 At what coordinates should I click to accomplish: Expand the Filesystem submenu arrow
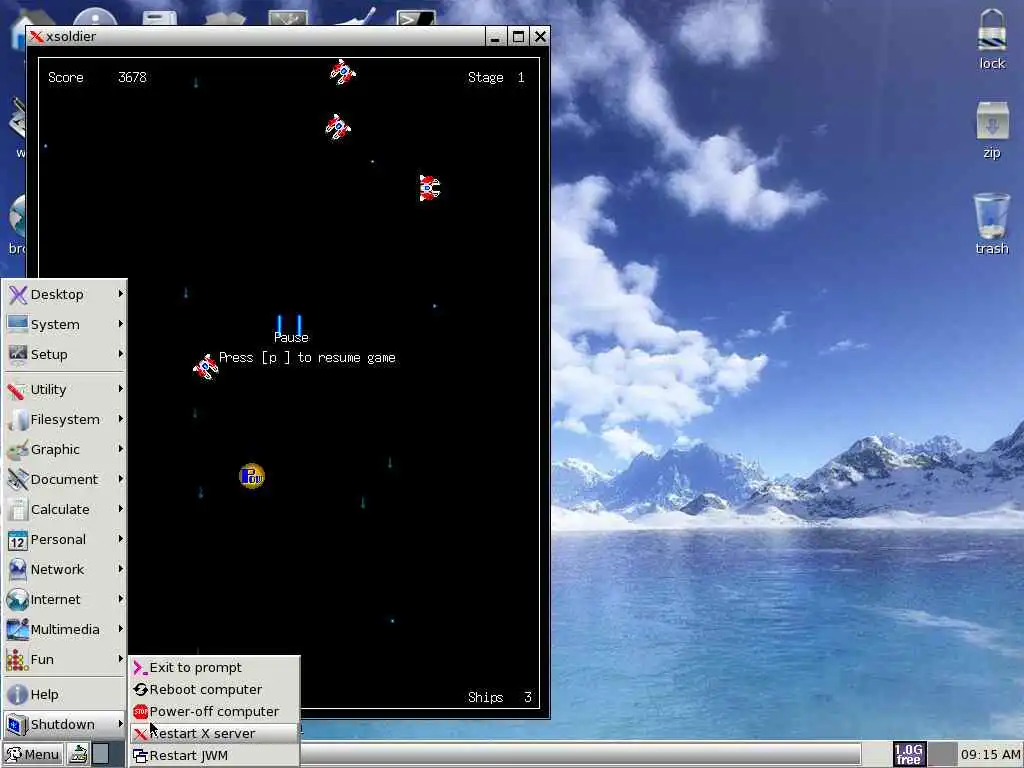coord(121,419)
